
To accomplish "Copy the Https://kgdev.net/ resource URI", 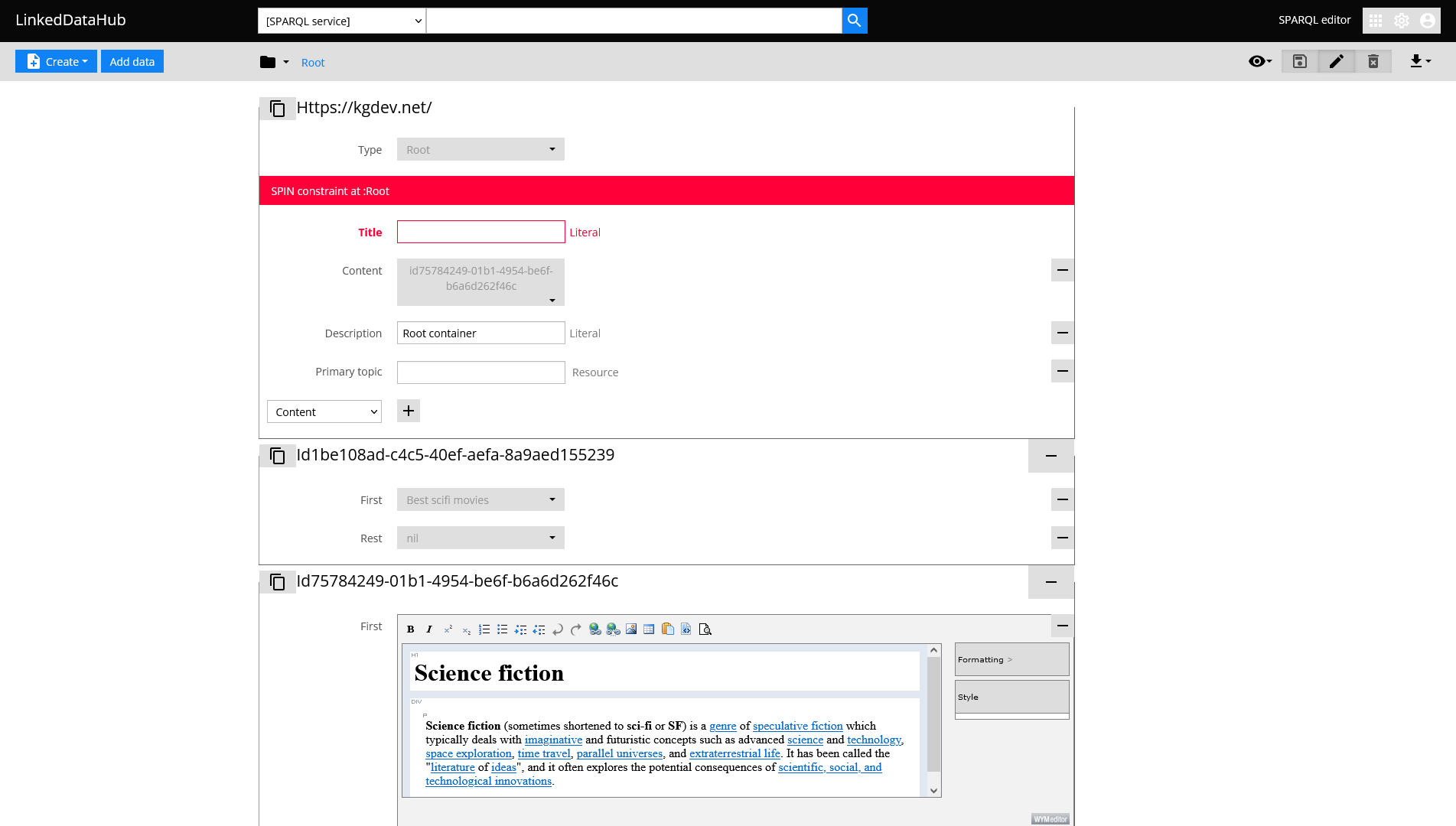I will pyautogui.click(x=278, y=108).
